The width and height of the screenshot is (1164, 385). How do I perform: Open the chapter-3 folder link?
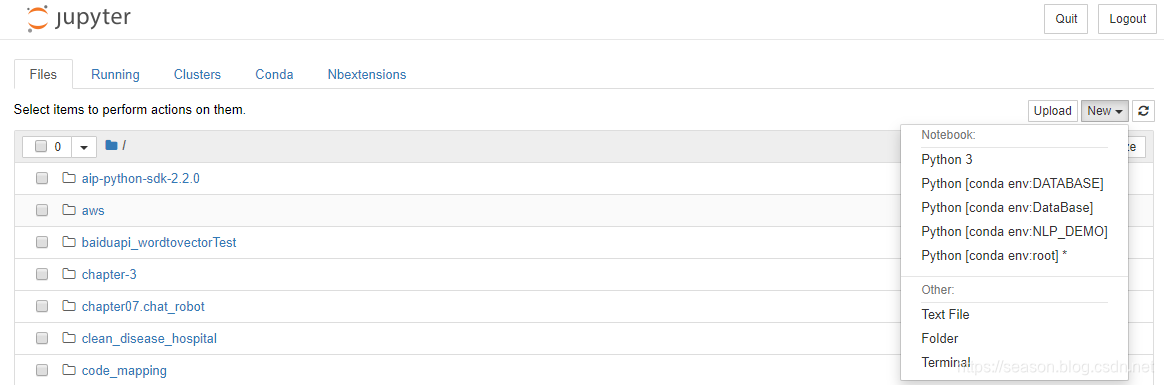tap(109, 274)
